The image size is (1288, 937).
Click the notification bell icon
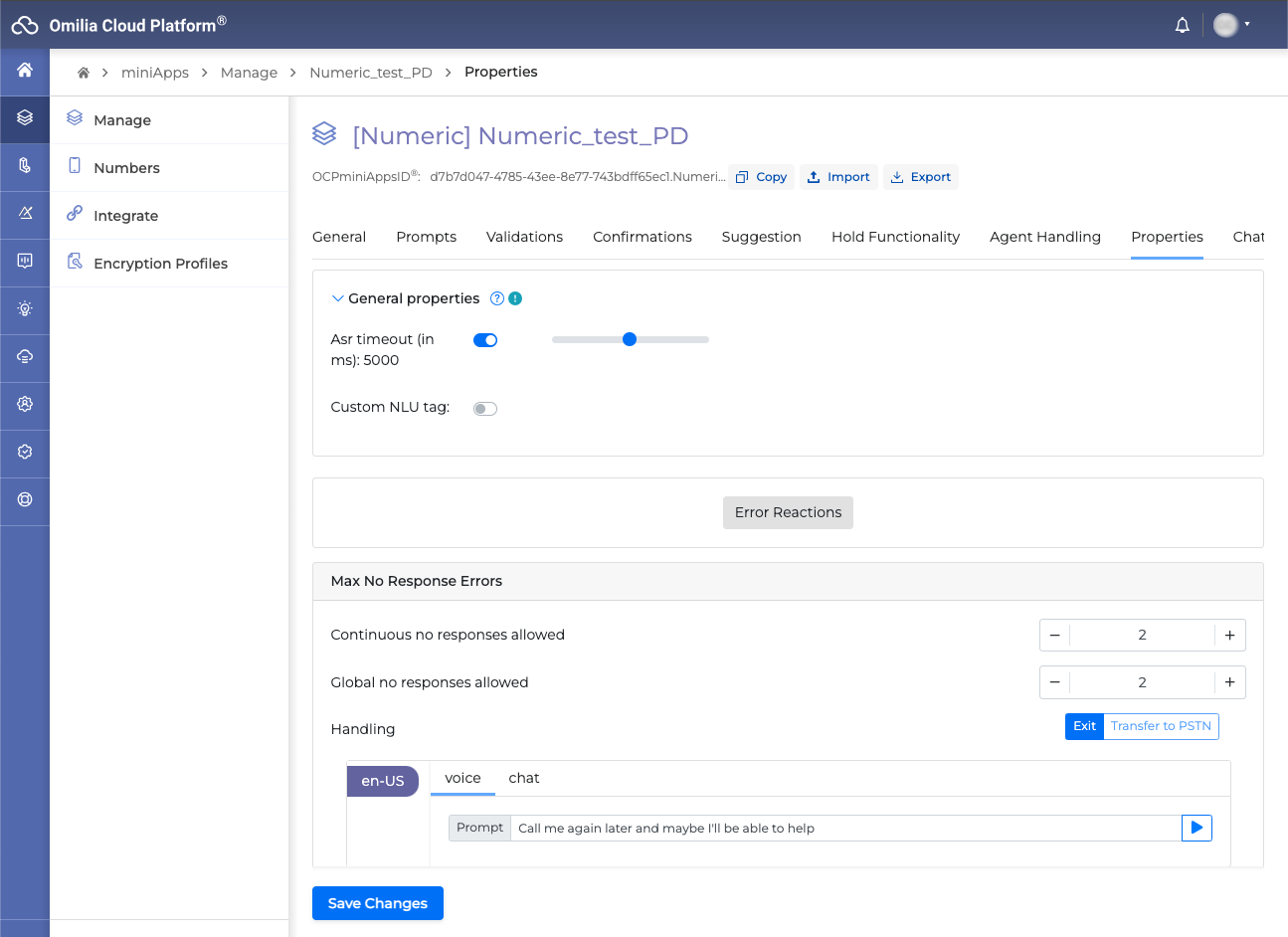[x=1182, y=25]
